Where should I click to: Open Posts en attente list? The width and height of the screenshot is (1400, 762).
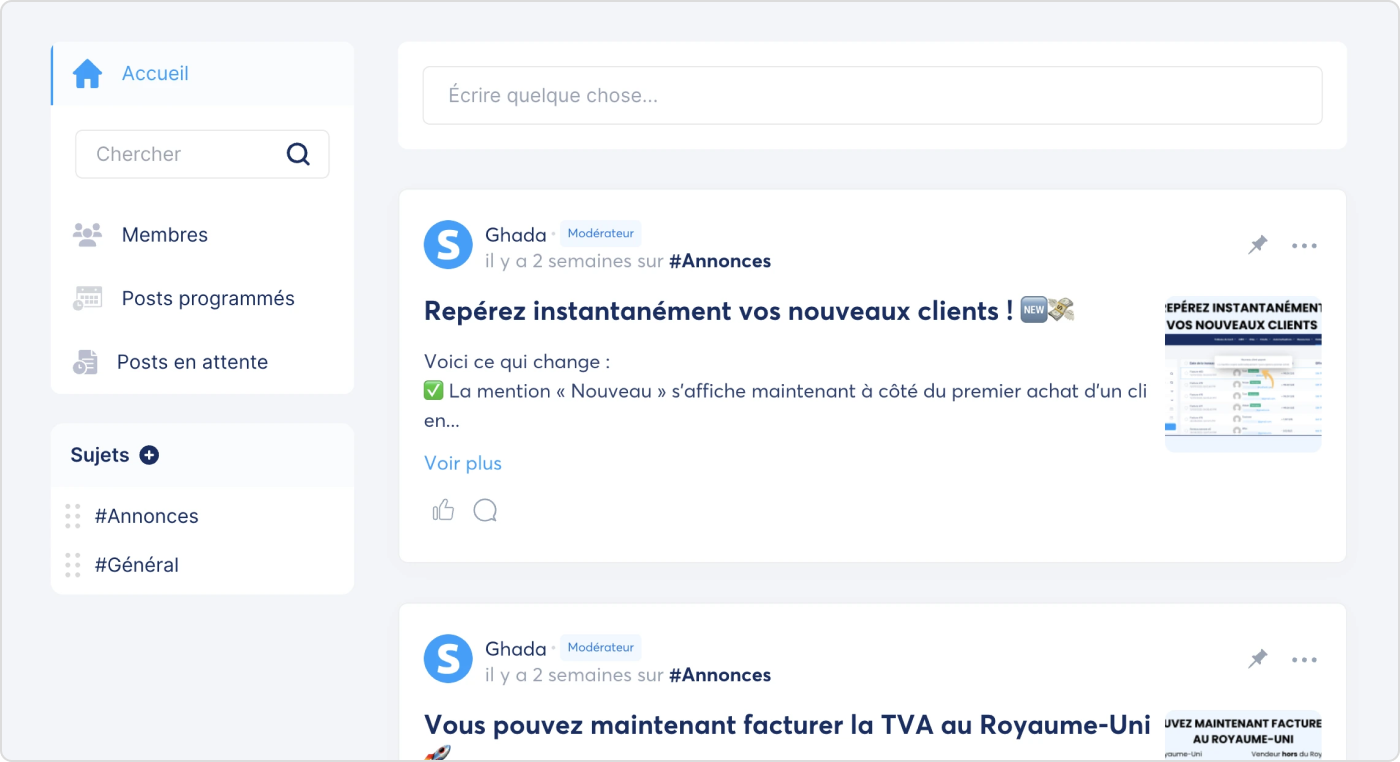tap(192, 362)
